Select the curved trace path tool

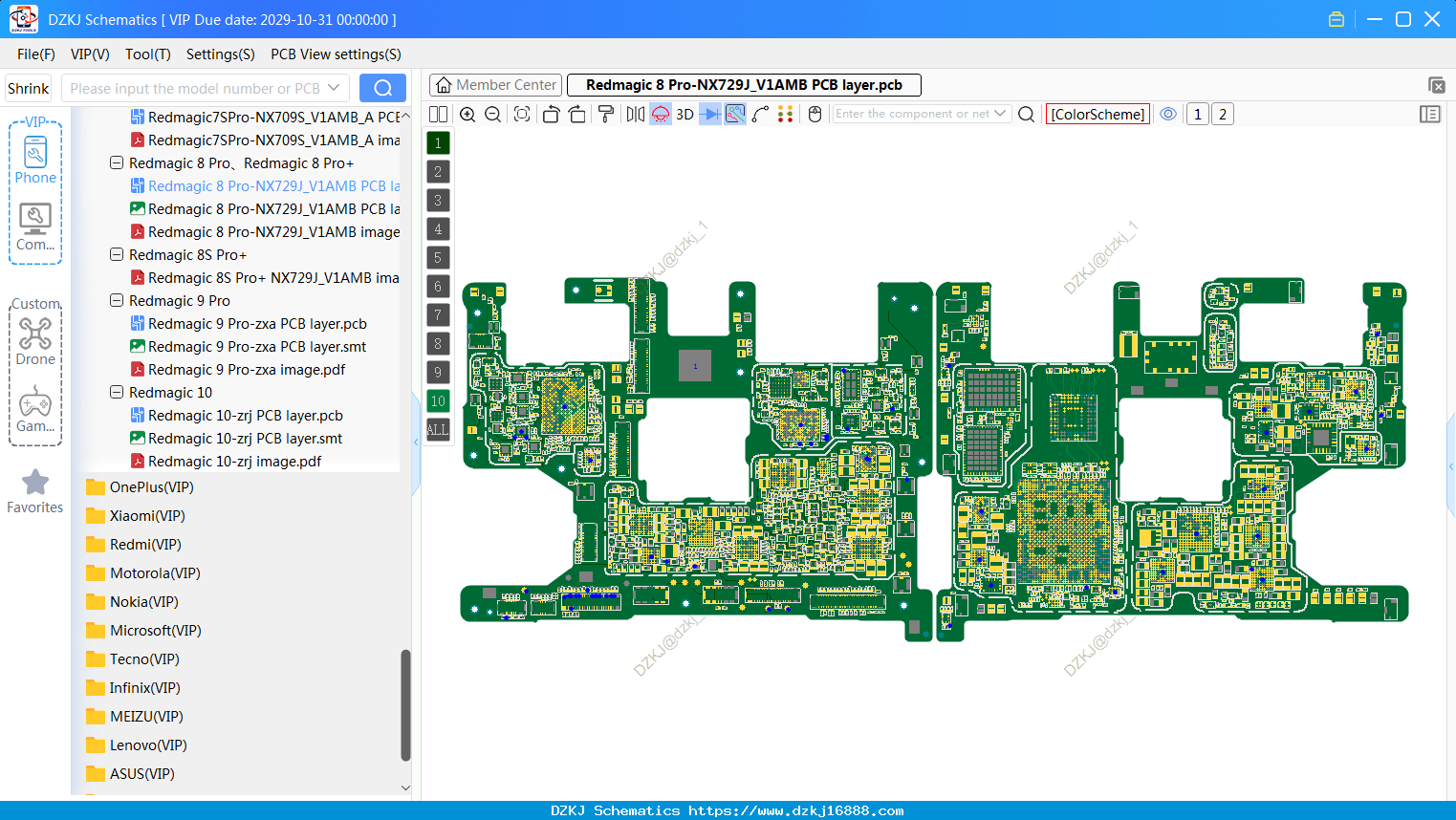[x=760, y=114]
